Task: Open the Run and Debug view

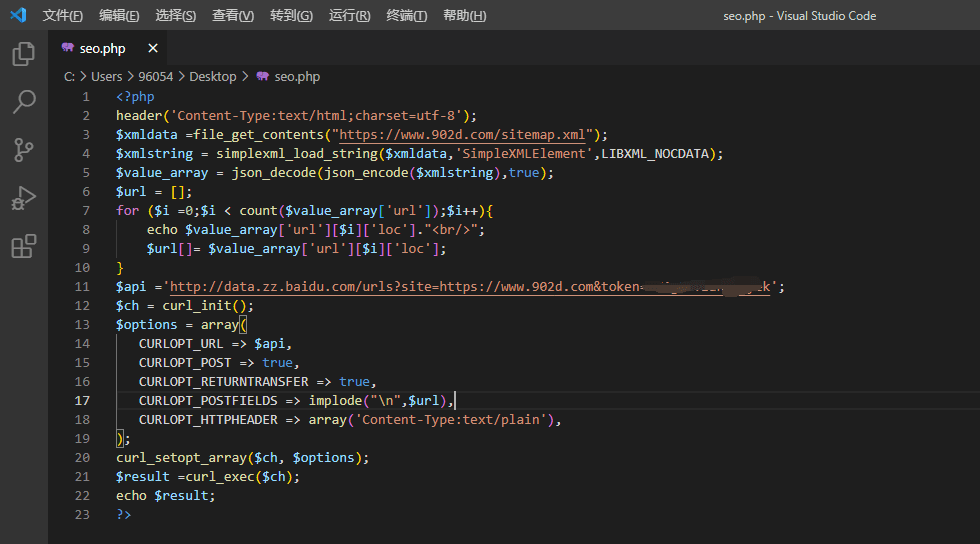Action: click(x=23, y=198)
